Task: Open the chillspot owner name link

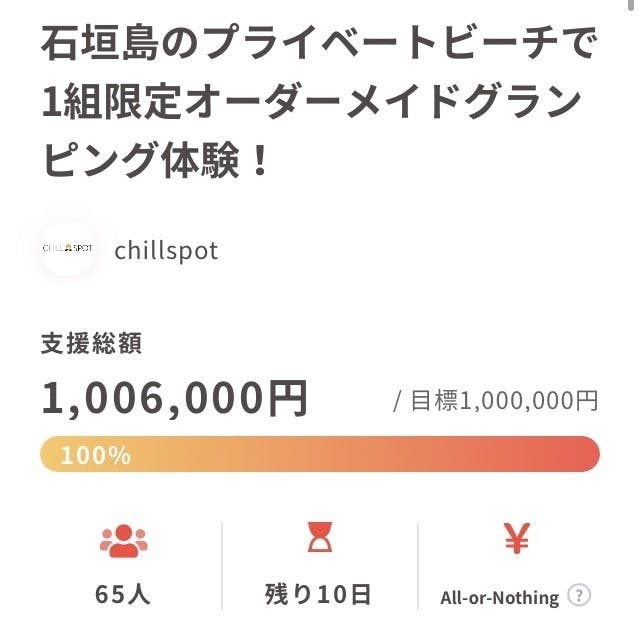Action: (x=166, y=249)
